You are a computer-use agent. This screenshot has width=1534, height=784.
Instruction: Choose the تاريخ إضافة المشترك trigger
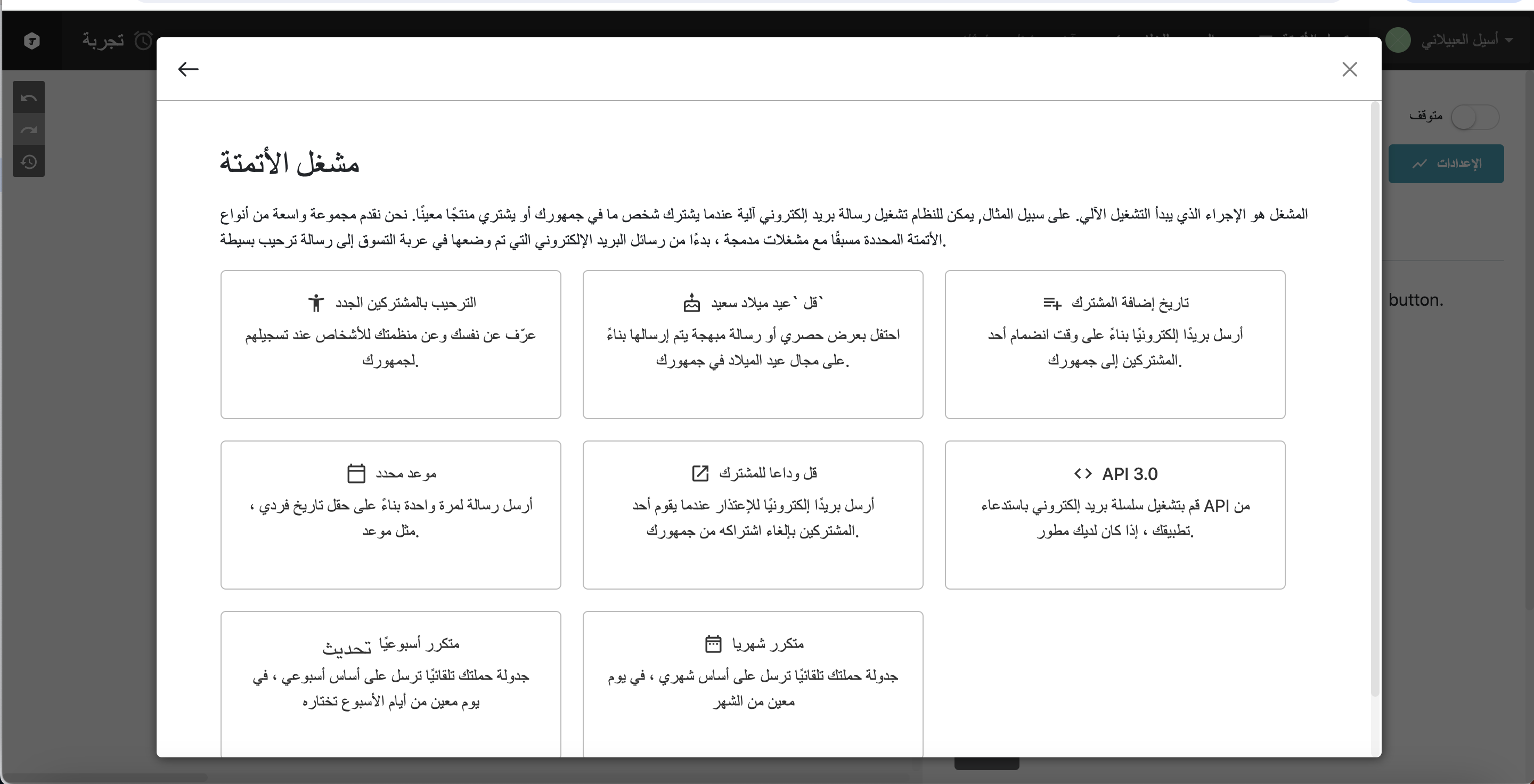pos(1115,344)
